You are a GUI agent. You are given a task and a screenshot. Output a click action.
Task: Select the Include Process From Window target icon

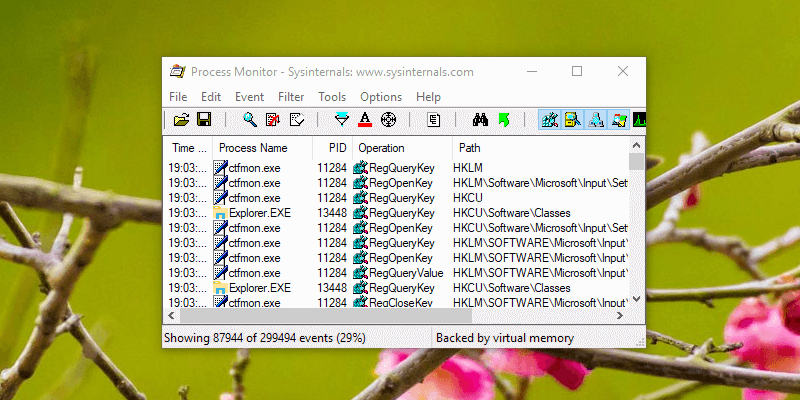click(x=389, y=120)
